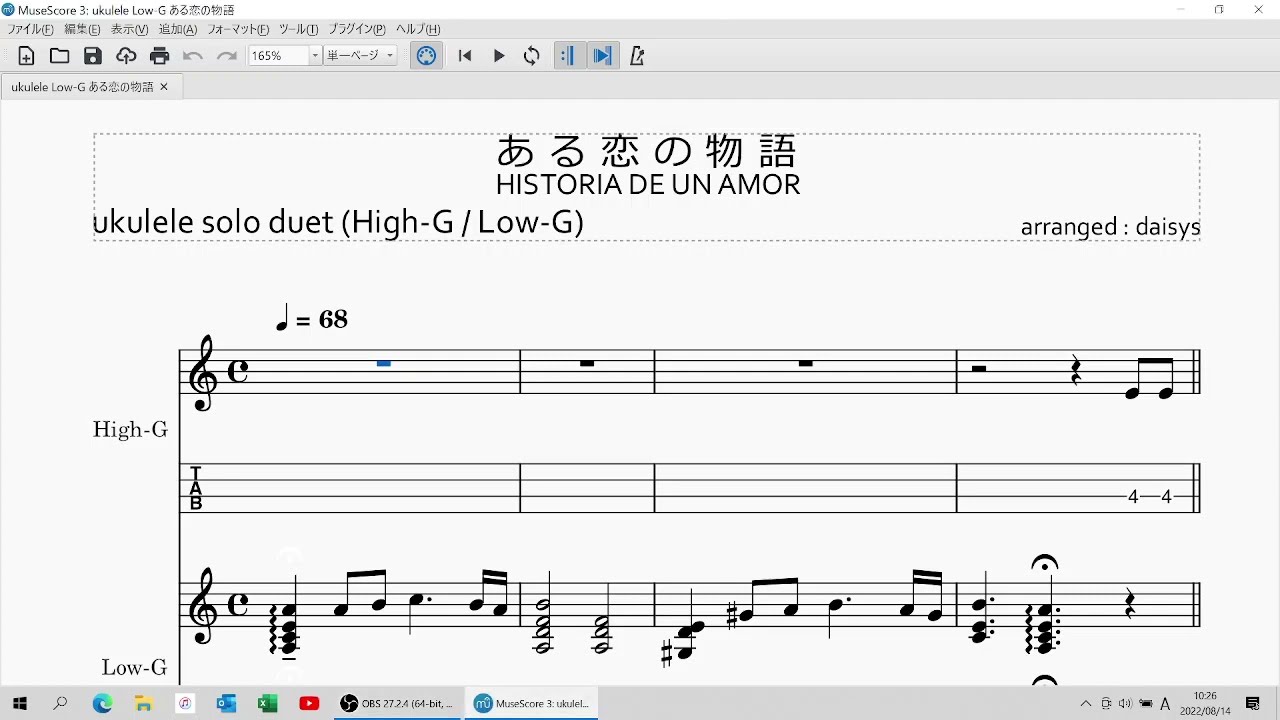
Task: Open Windows Start menu
Action: pos(19,704)
